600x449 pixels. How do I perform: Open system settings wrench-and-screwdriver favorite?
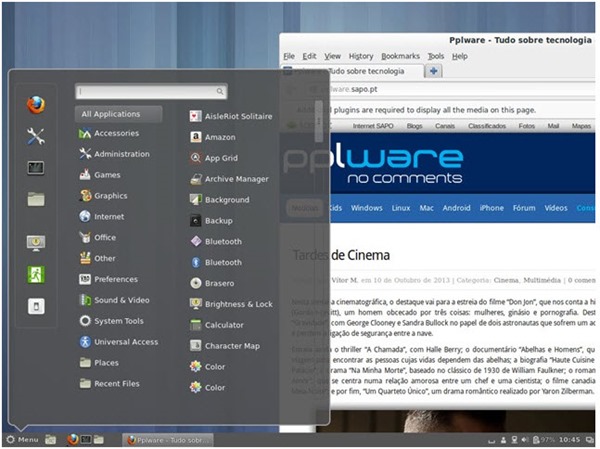pyautogui.click(x=36, y=136)
